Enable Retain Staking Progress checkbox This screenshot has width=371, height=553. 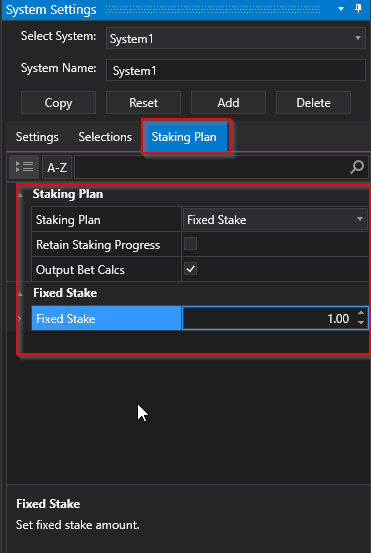click(190, 244)
